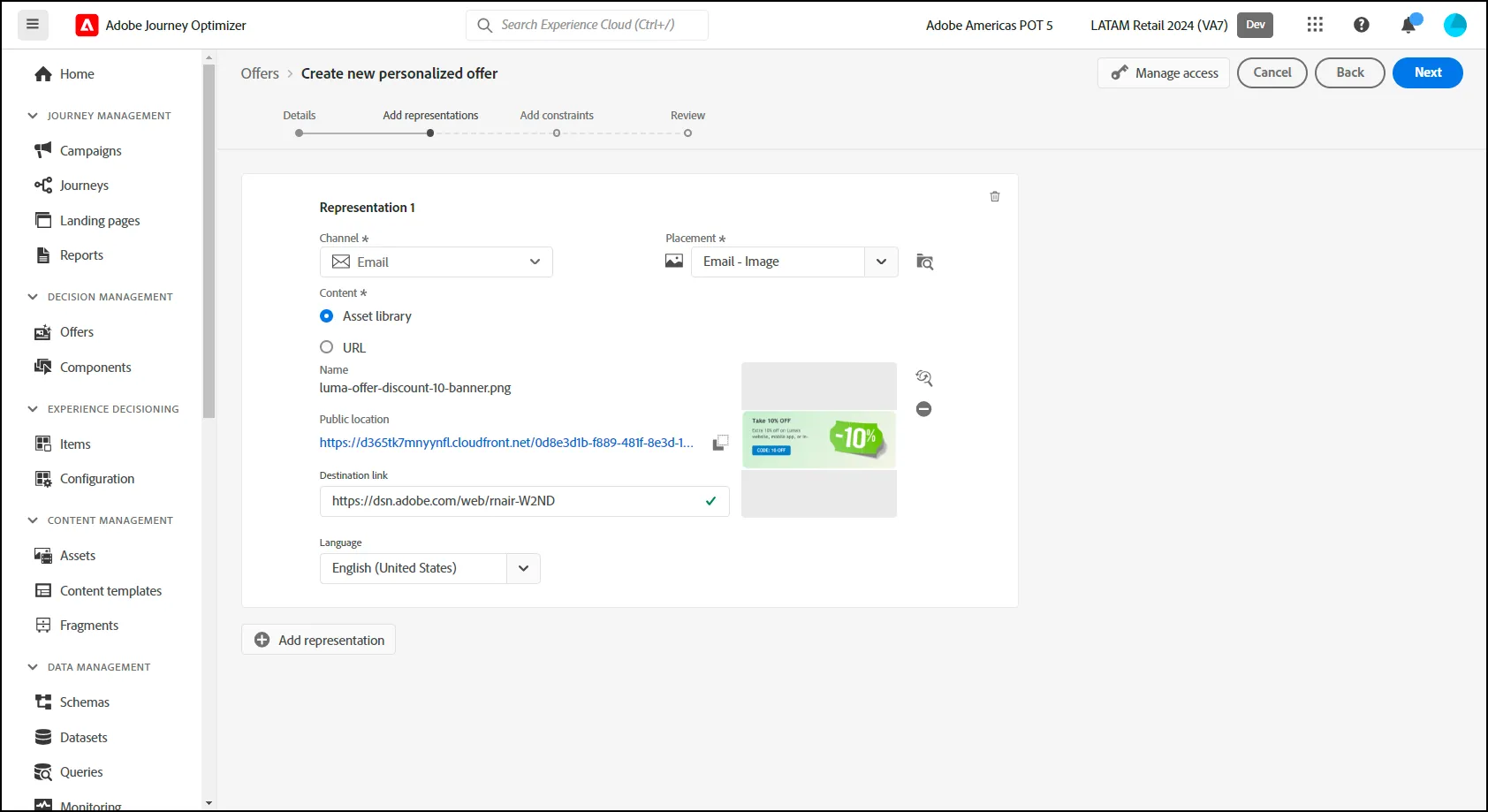Remove the selected asset using the minus icon

coord(924,408)
